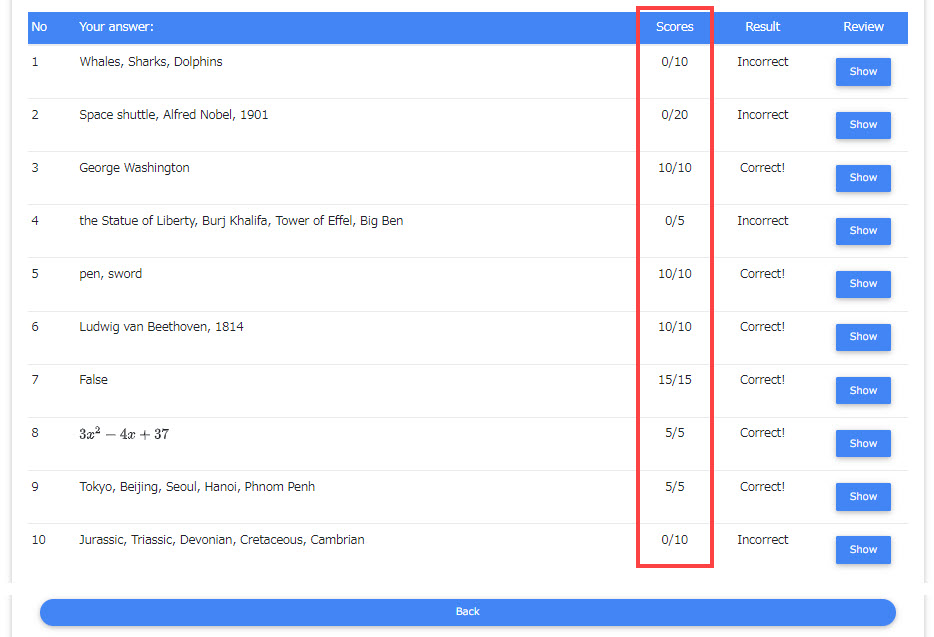Open review for Statue of Liberty answer

tap(862, 231)
